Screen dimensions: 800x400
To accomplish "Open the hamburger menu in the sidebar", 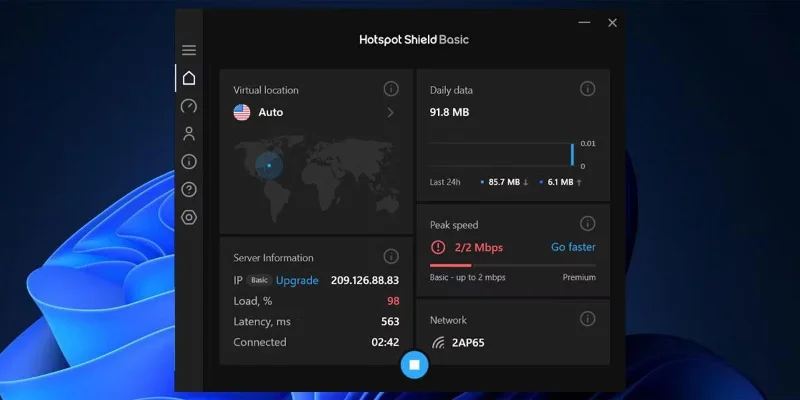I will click(189, 50).
